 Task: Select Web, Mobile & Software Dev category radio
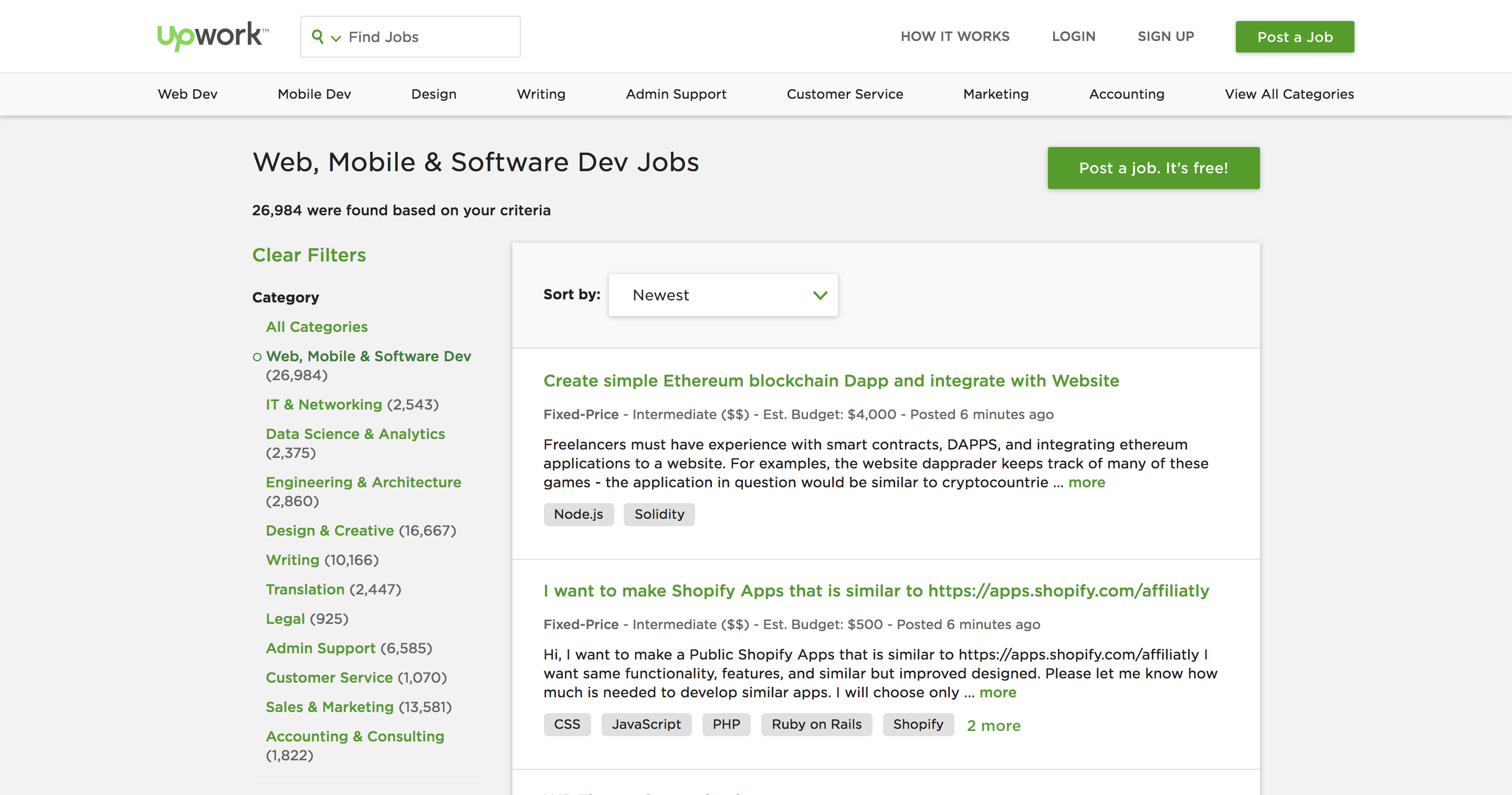(257, 357)
